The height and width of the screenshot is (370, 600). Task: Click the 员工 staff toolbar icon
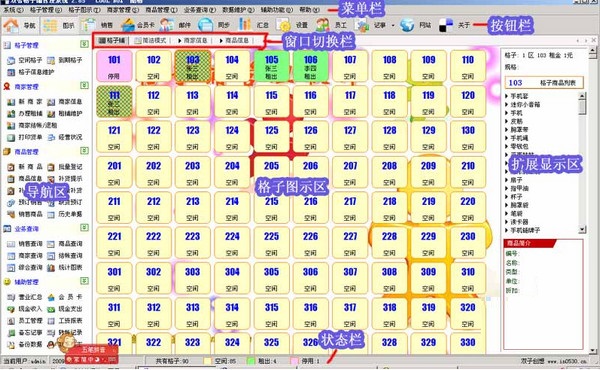pos(323,25)
